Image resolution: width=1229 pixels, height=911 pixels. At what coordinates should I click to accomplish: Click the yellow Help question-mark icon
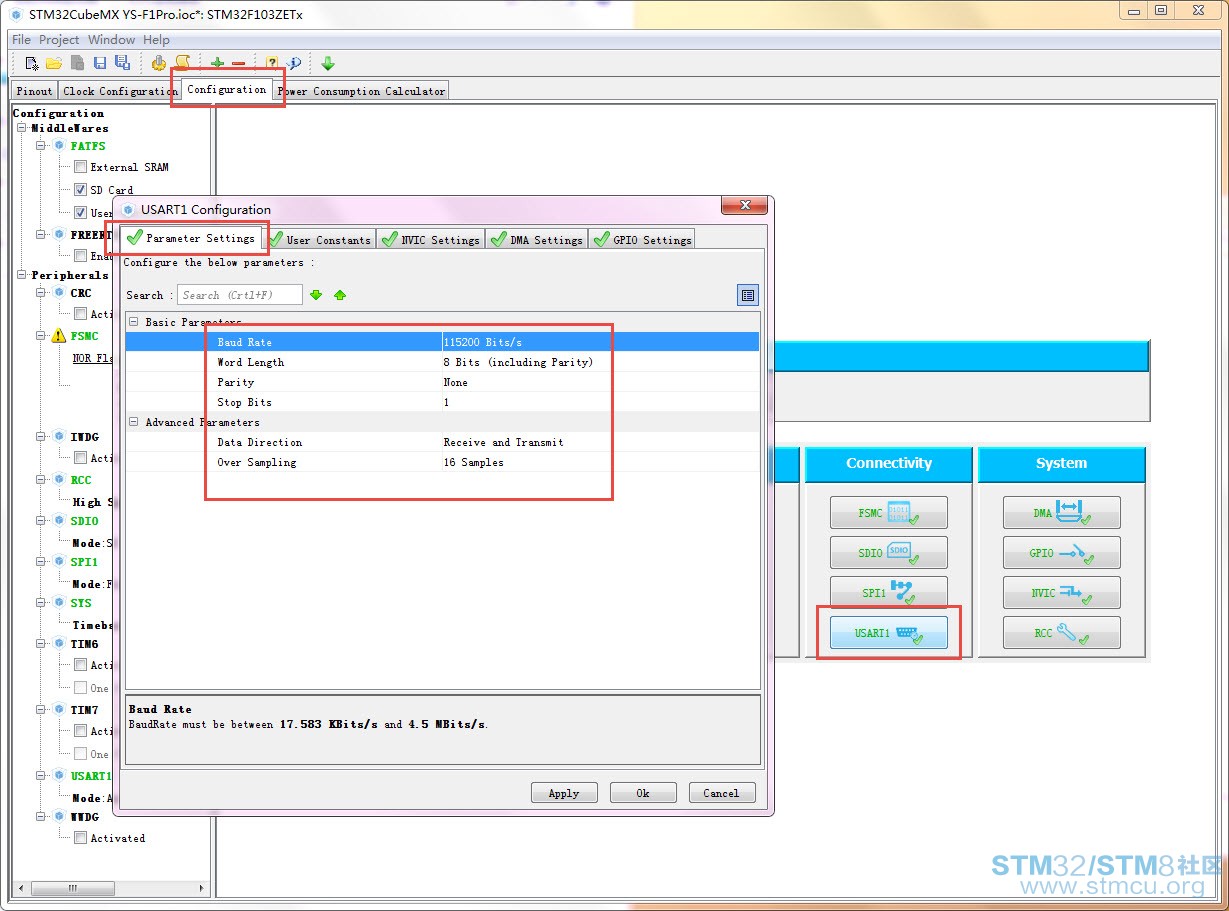[272, 63]
